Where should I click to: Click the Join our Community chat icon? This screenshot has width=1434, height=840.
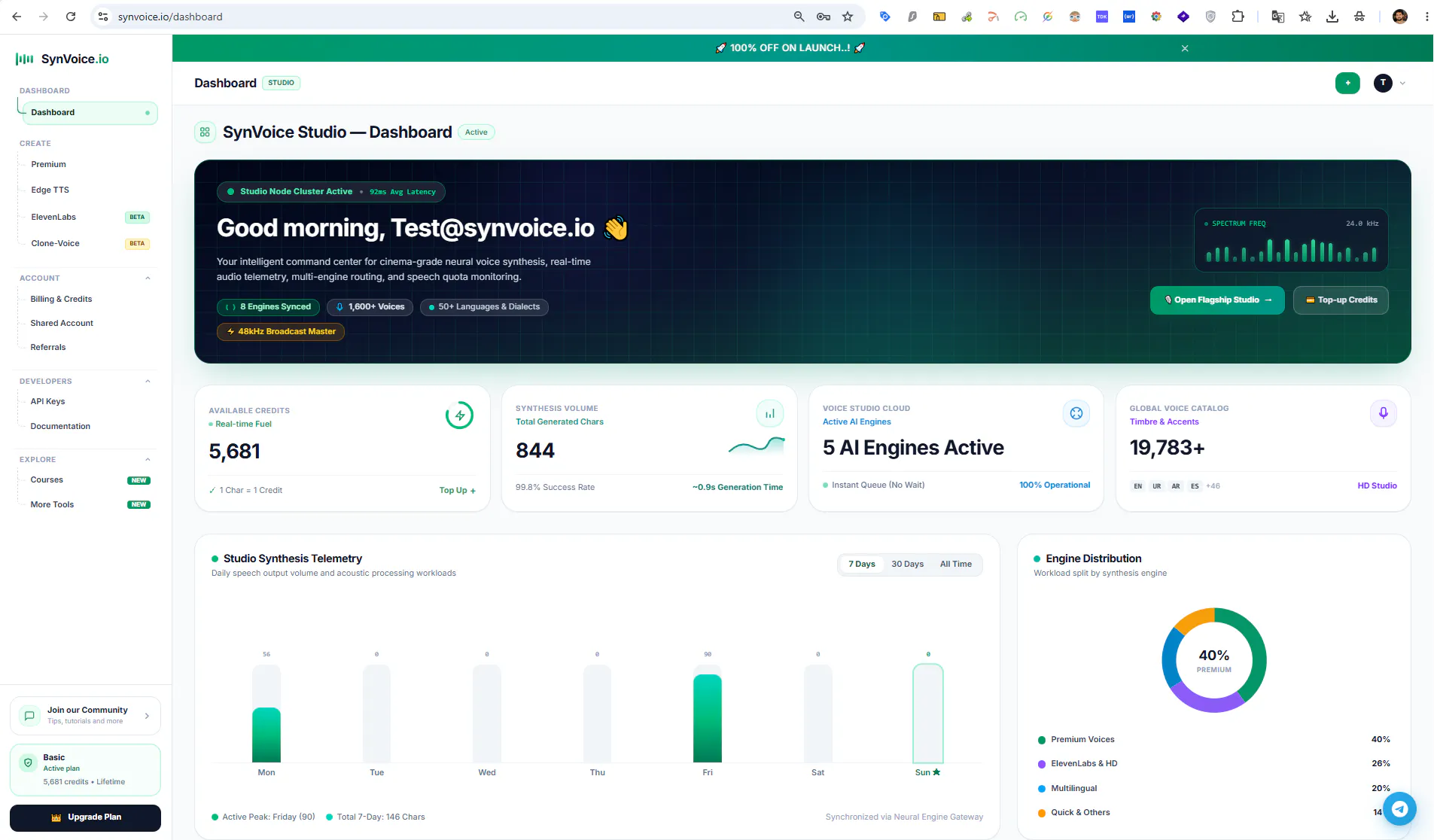pos(29,716)
